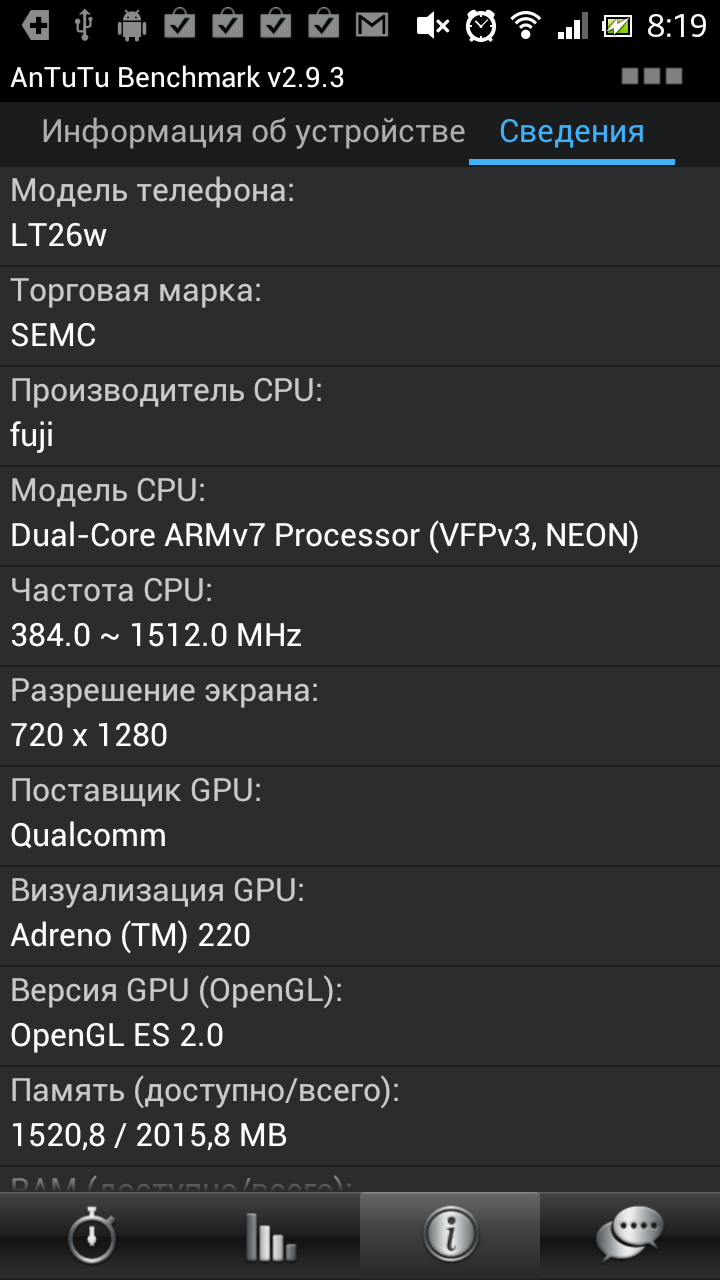This screenshot has width=720, height=1280.
Task: Switch to Информация об устройстве tab
Action: click(253, 132)
